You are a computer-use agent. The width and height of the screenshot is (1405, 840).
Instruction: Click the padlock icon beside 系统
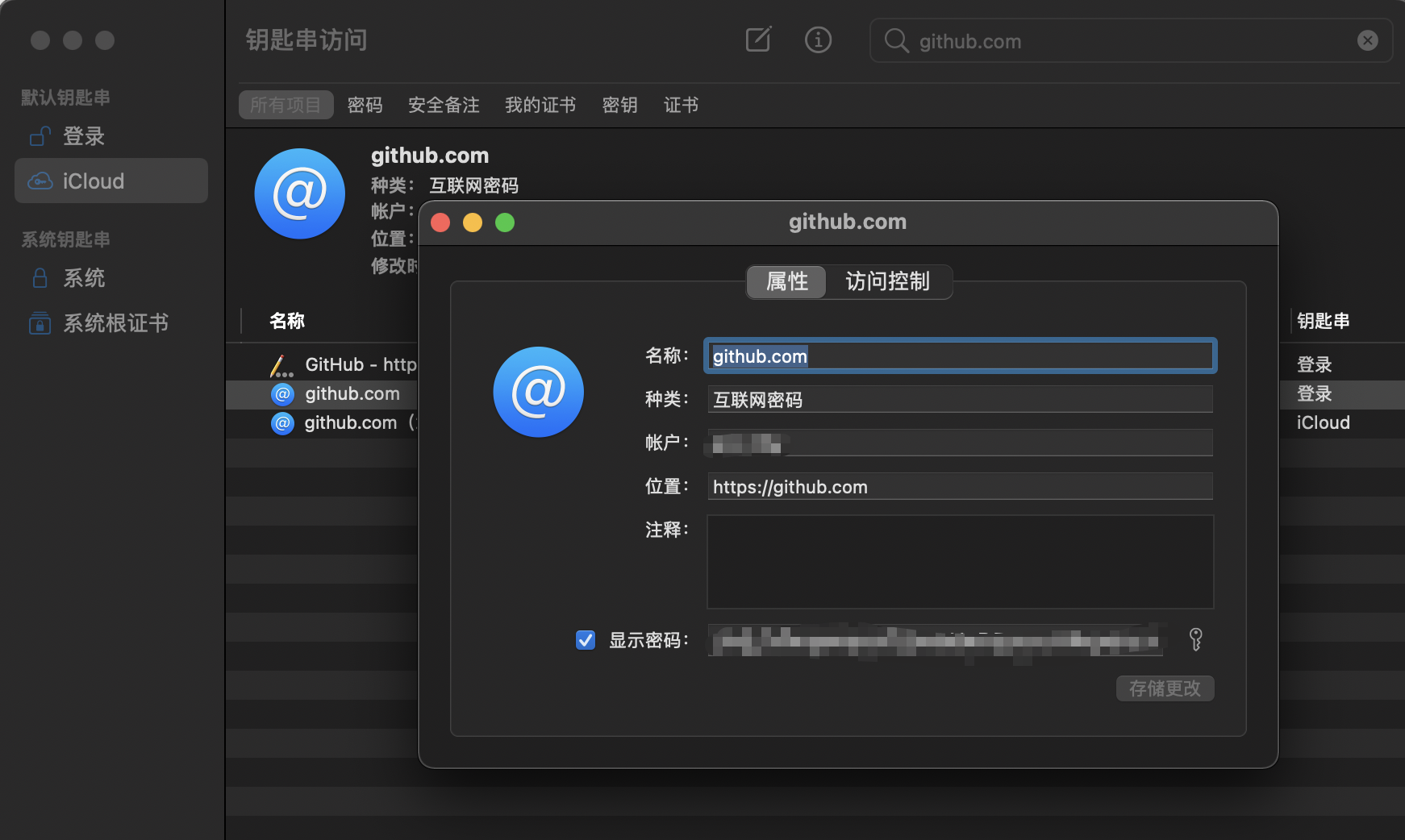point(40,278)
